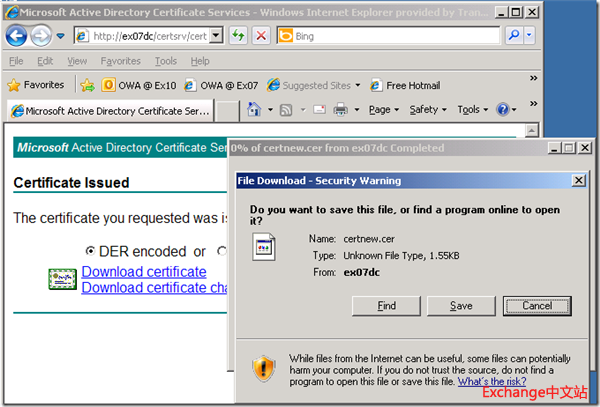Select the DER encoded radio button
This screenshot has width=600, height=407.
91,251
